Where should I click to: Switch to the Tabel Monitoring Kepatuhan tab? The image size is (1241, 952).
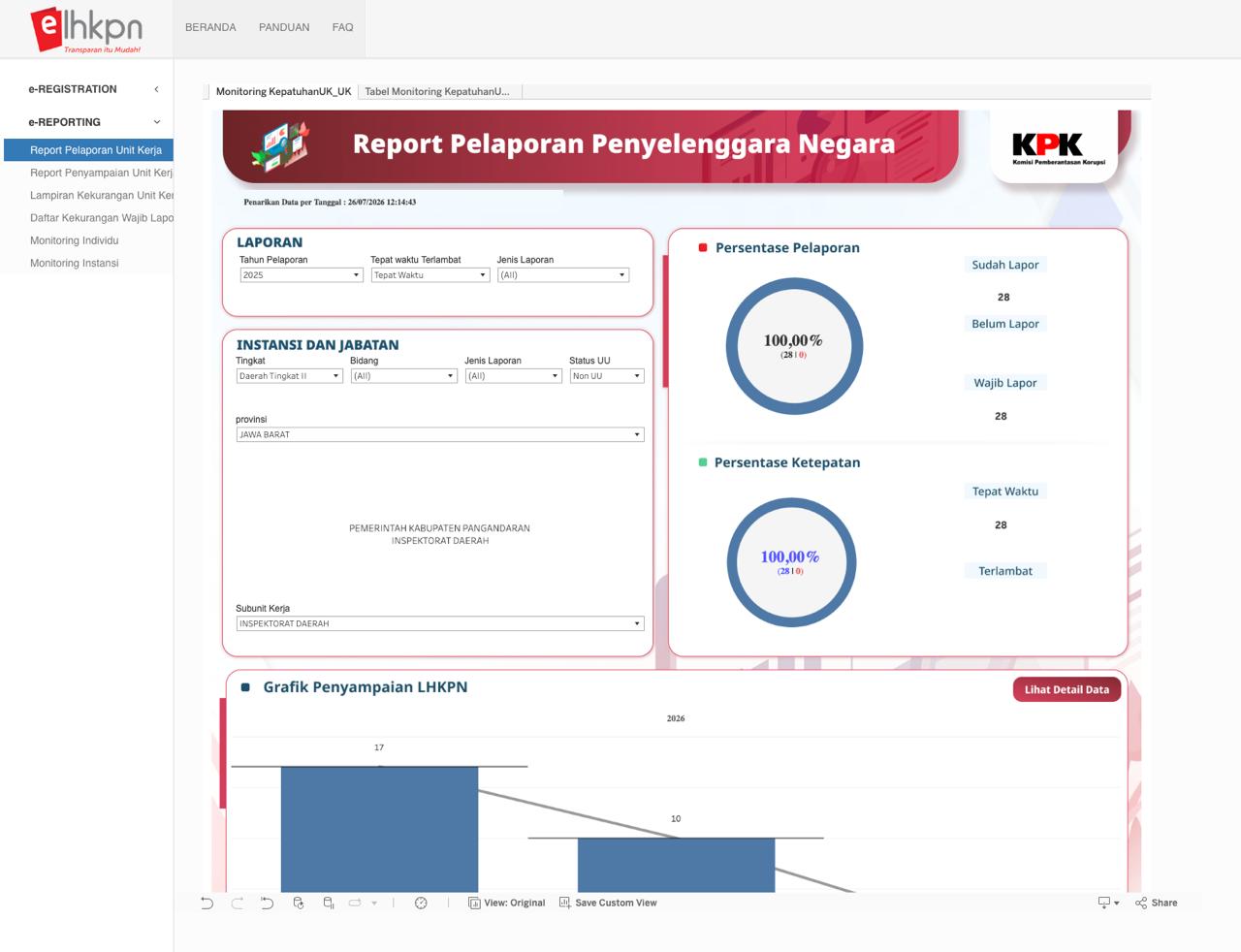pos(439,91)
